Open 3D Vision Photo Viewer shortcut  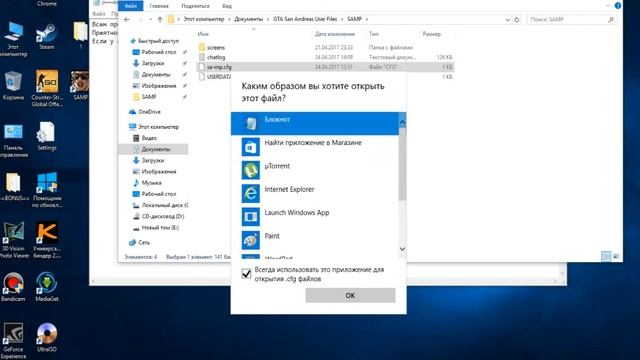point(13,240)
